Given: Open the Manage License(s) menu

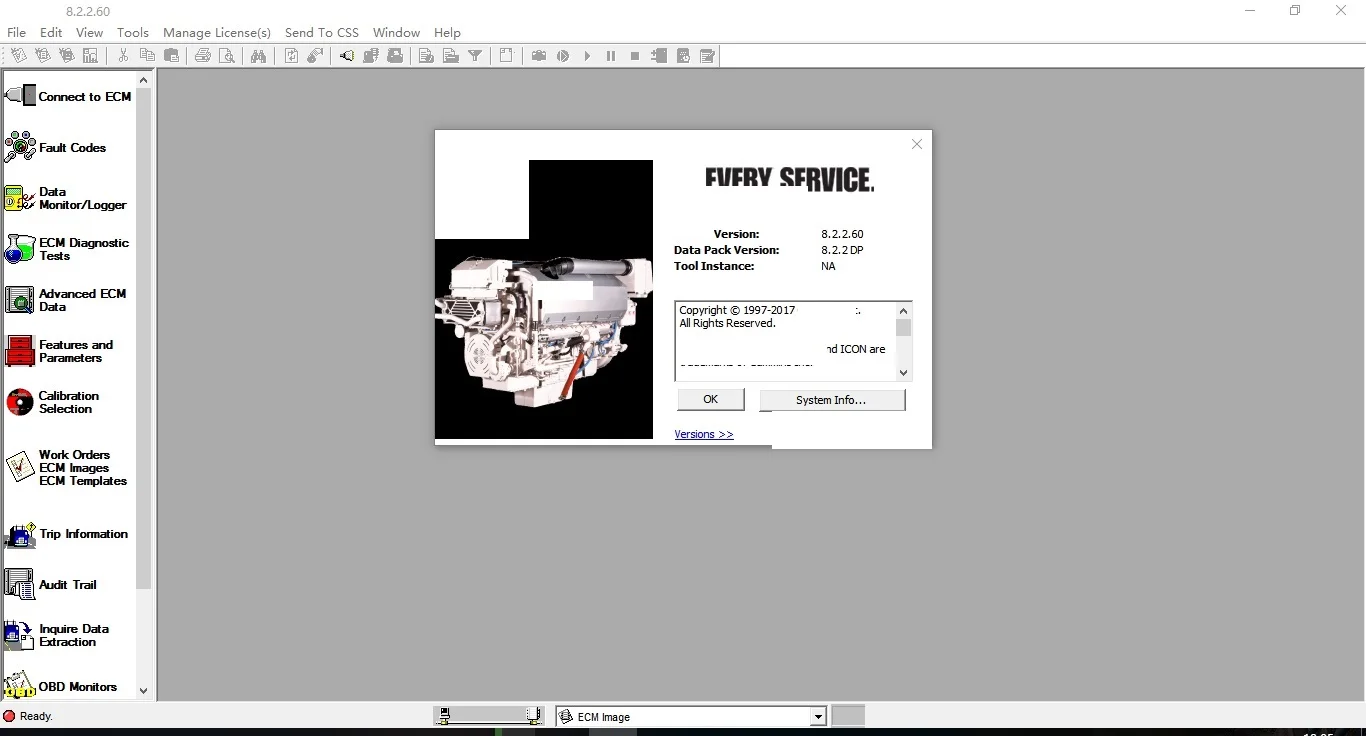Looking at the screenshot, I should point(217,32).
